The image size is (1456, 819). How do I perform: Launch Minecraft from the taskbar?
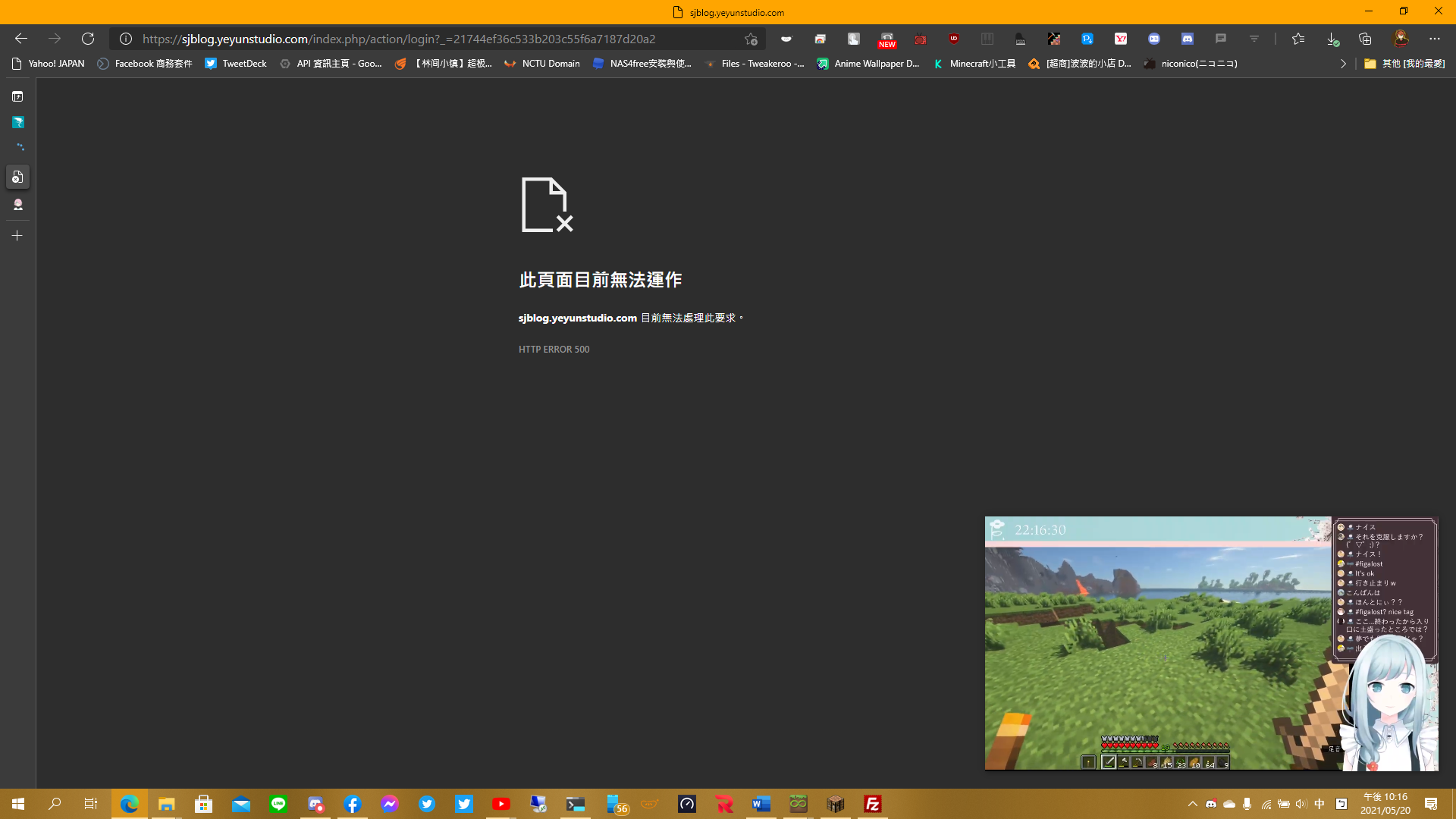pyautogui.click(x=835, y=804)
